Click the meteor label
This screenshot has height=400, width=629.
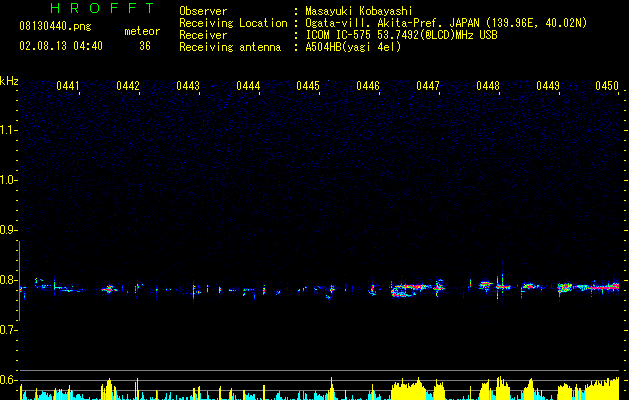(142, 31)
